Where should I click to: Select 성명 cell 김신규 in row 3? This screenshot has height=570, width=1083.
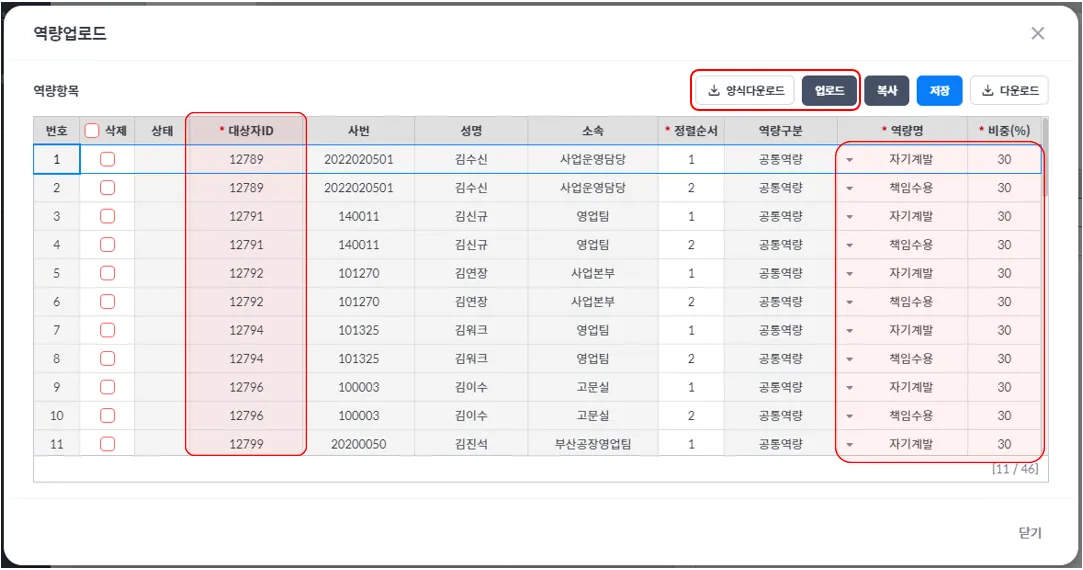471,216
